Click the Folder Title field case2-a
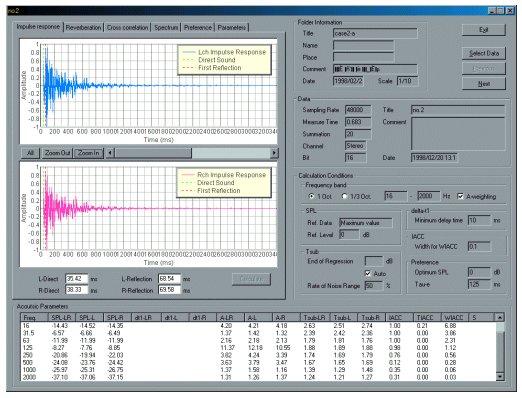Image resolution: width=522 pixels, height=398 pixels. [x=375, y=33]
